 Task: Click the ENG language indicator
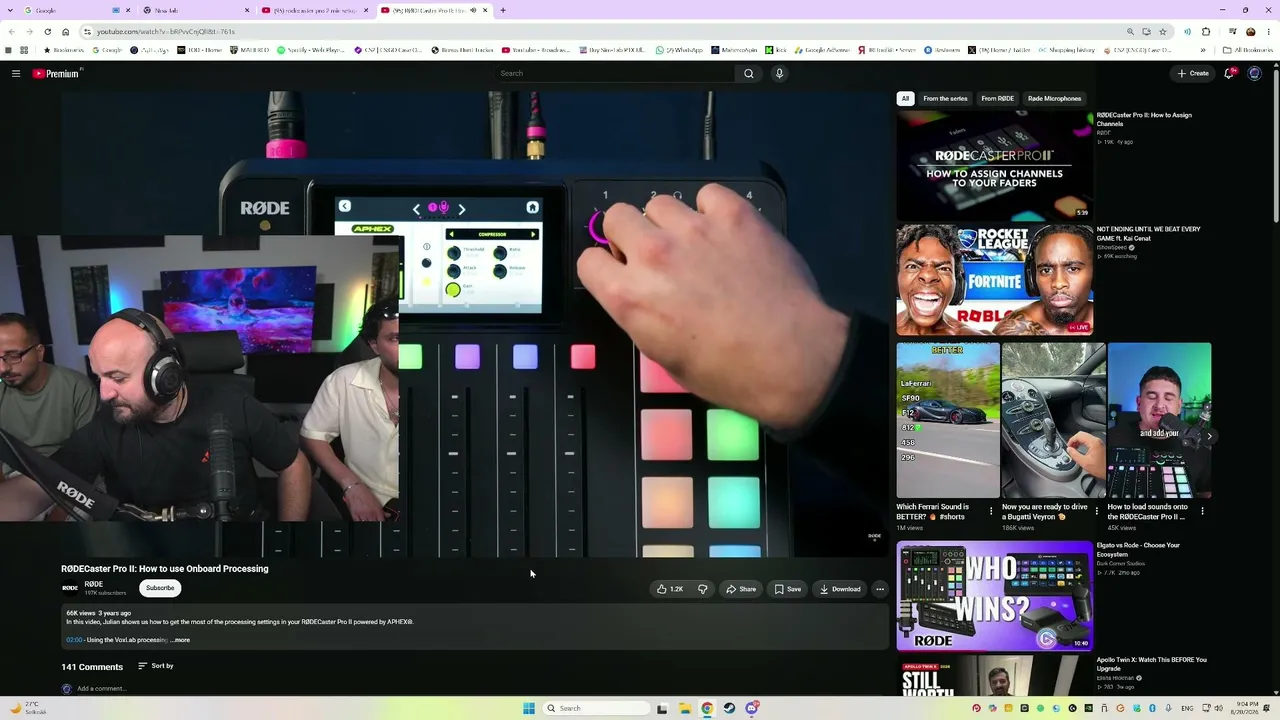pos(1188,708)
